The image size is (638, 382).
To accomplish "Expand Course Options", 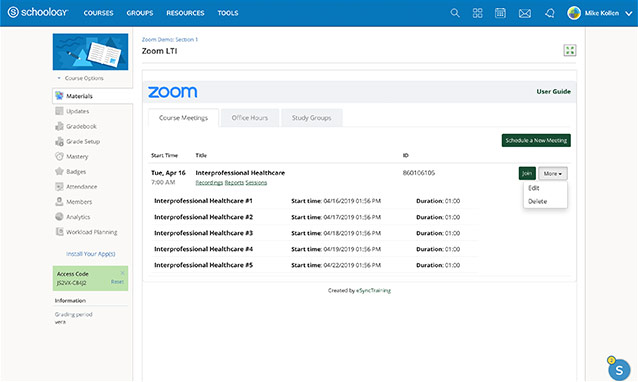I will [x=81, y=78].
